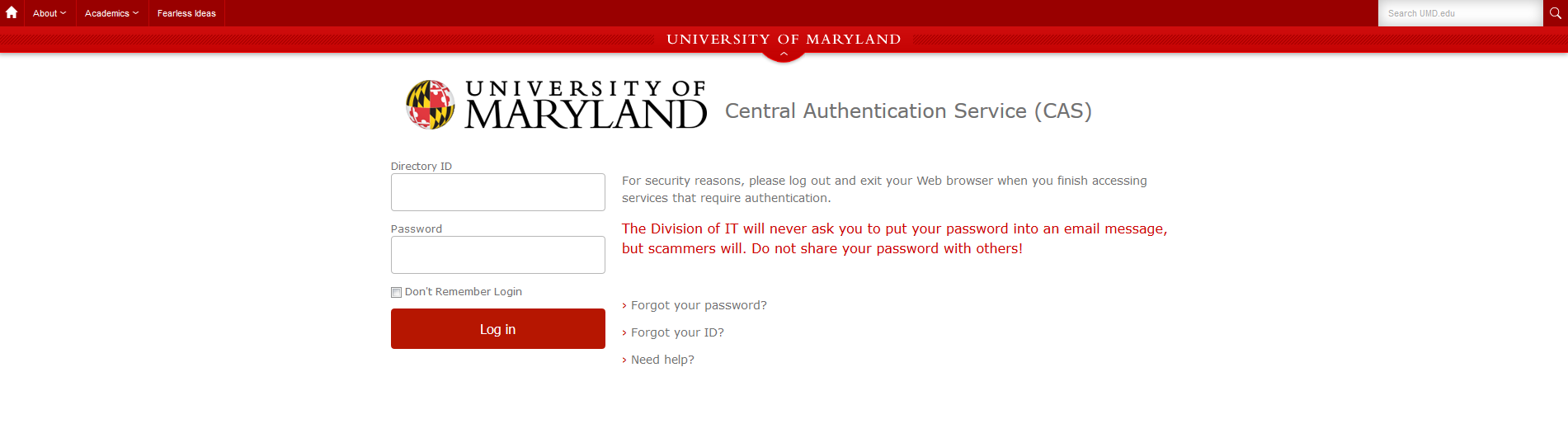
Task: Click the arrow beside Forgot your password
Action: click(624, 306)
